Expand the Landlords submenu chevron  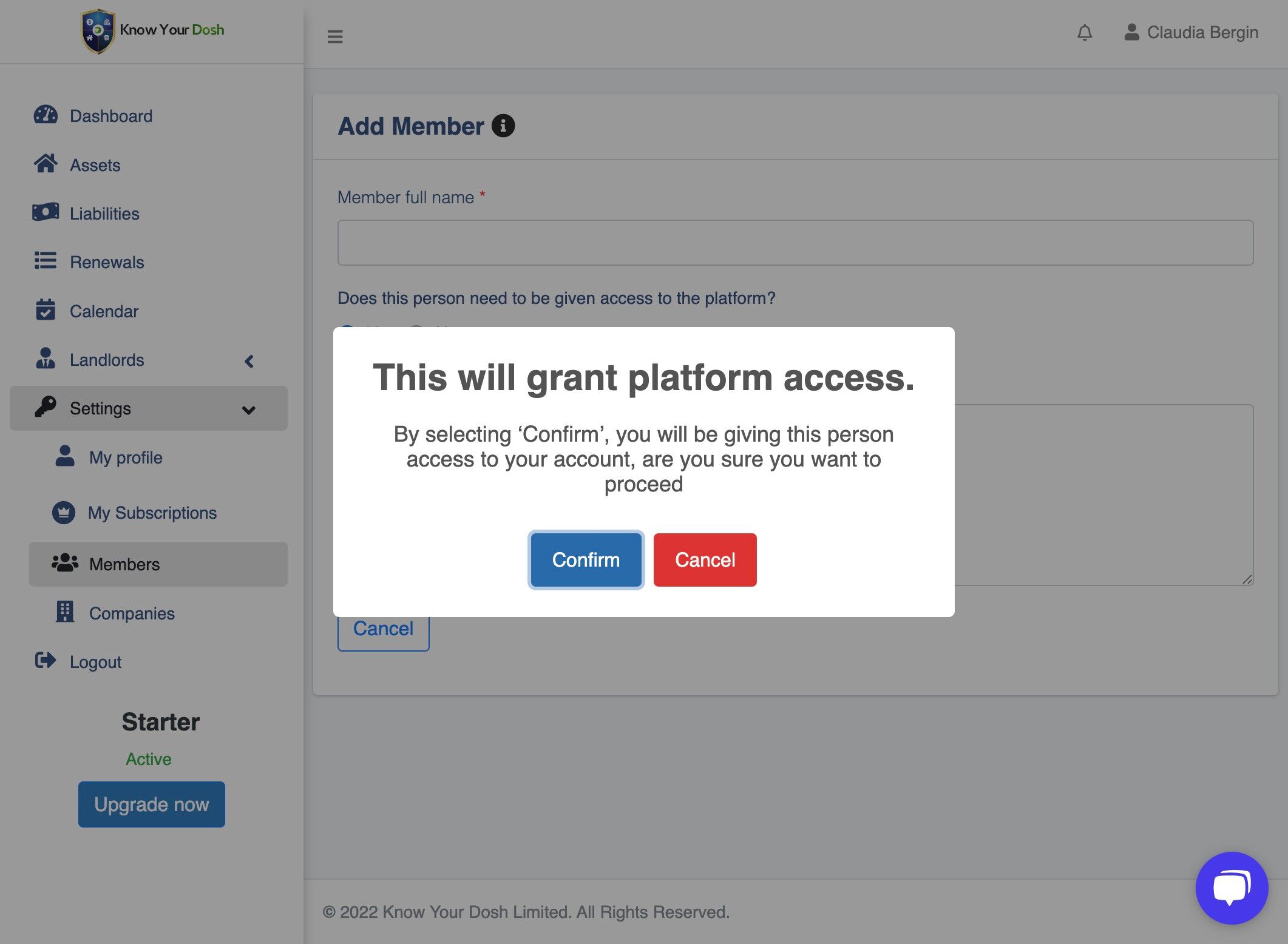tap(249, 361)
